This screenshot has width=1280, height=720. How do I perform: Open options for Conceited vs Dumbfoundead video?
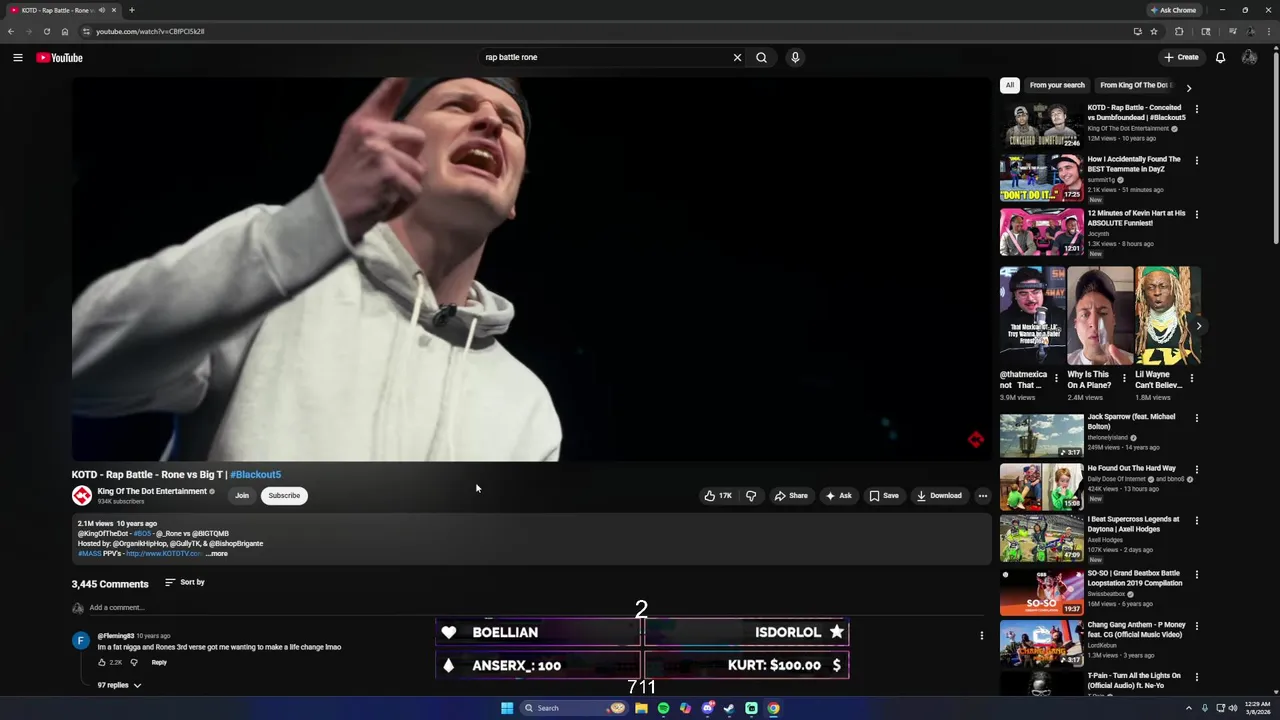(x=1196, y=109)
